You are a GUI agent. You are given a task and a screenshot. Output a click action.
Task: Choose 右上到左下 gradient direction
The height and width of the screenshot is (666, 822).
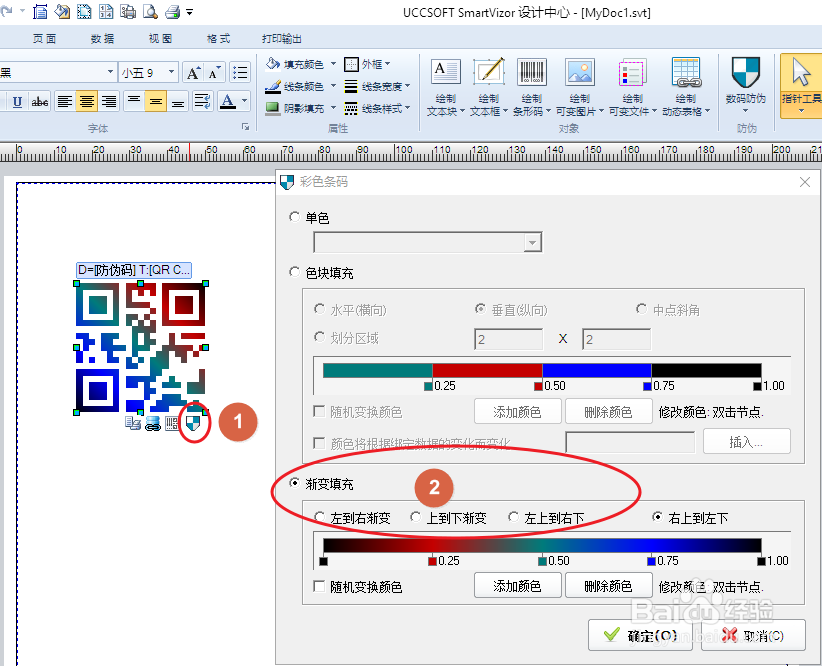[x=657, y=518]
